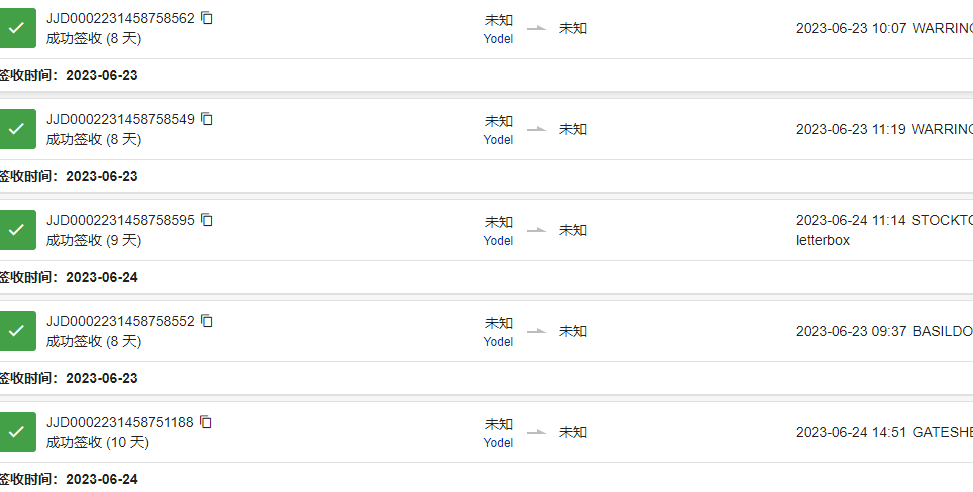The height and width of the screenshot is (492, 973).
Task: Click the 2023-06-23 09:37 BASILDON event
Action: (x=884, y=331)
